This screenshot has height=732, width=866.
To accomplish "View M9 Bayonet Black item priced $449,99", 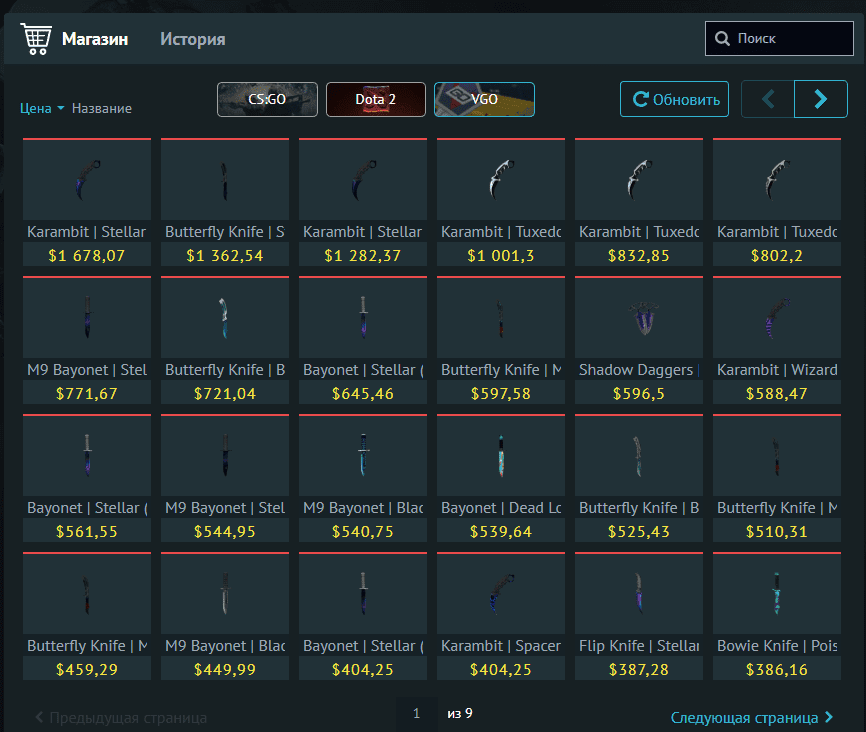I will point(225,617).
